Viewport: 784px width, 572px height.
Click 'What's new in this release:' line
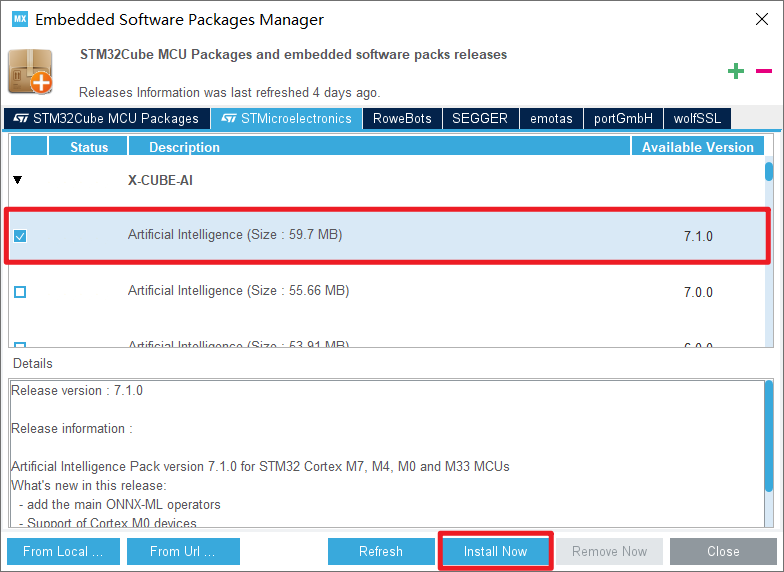(88, 486)
